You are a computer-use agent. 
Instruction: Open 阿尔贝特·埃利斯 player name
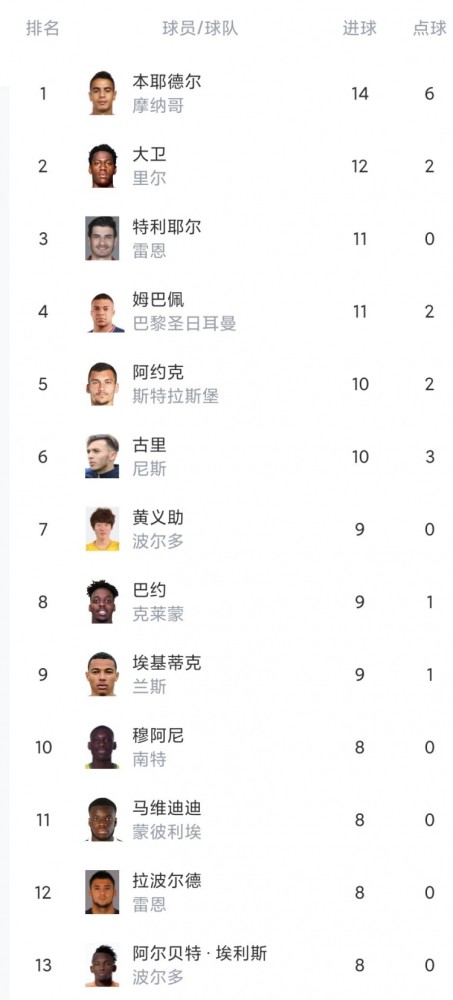200,954
